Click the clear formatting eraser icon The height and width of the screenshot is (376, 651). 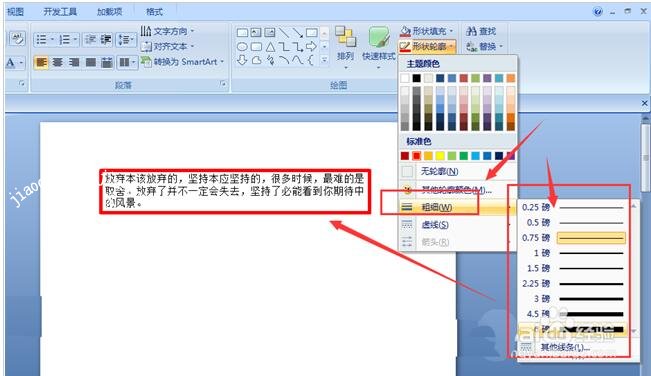(17, 39)
